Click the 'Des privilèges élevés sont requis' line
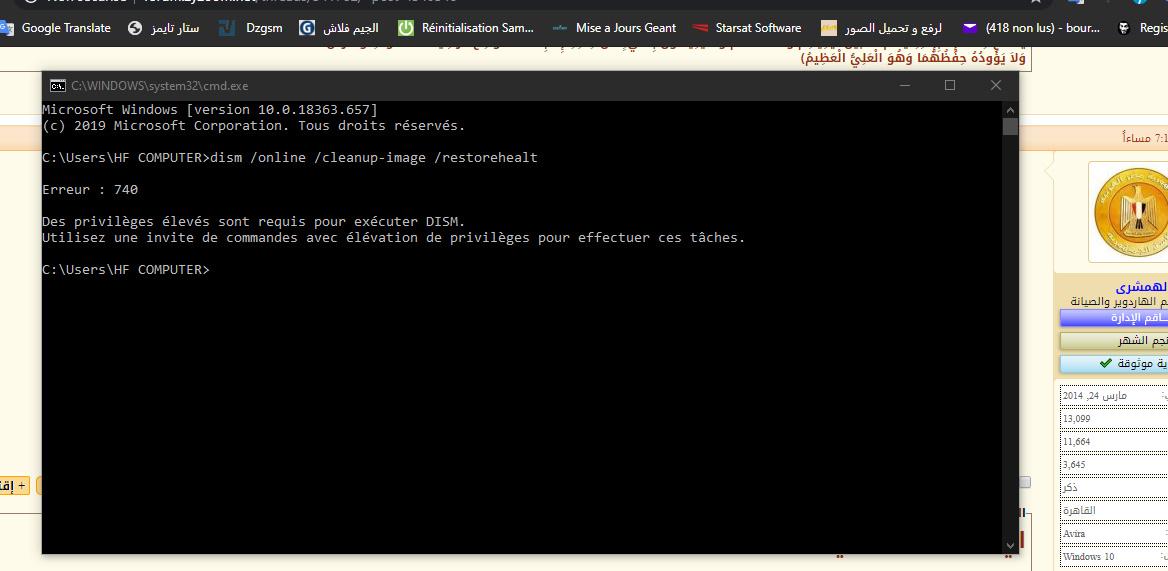The image size is (1168, 571). 253,222
